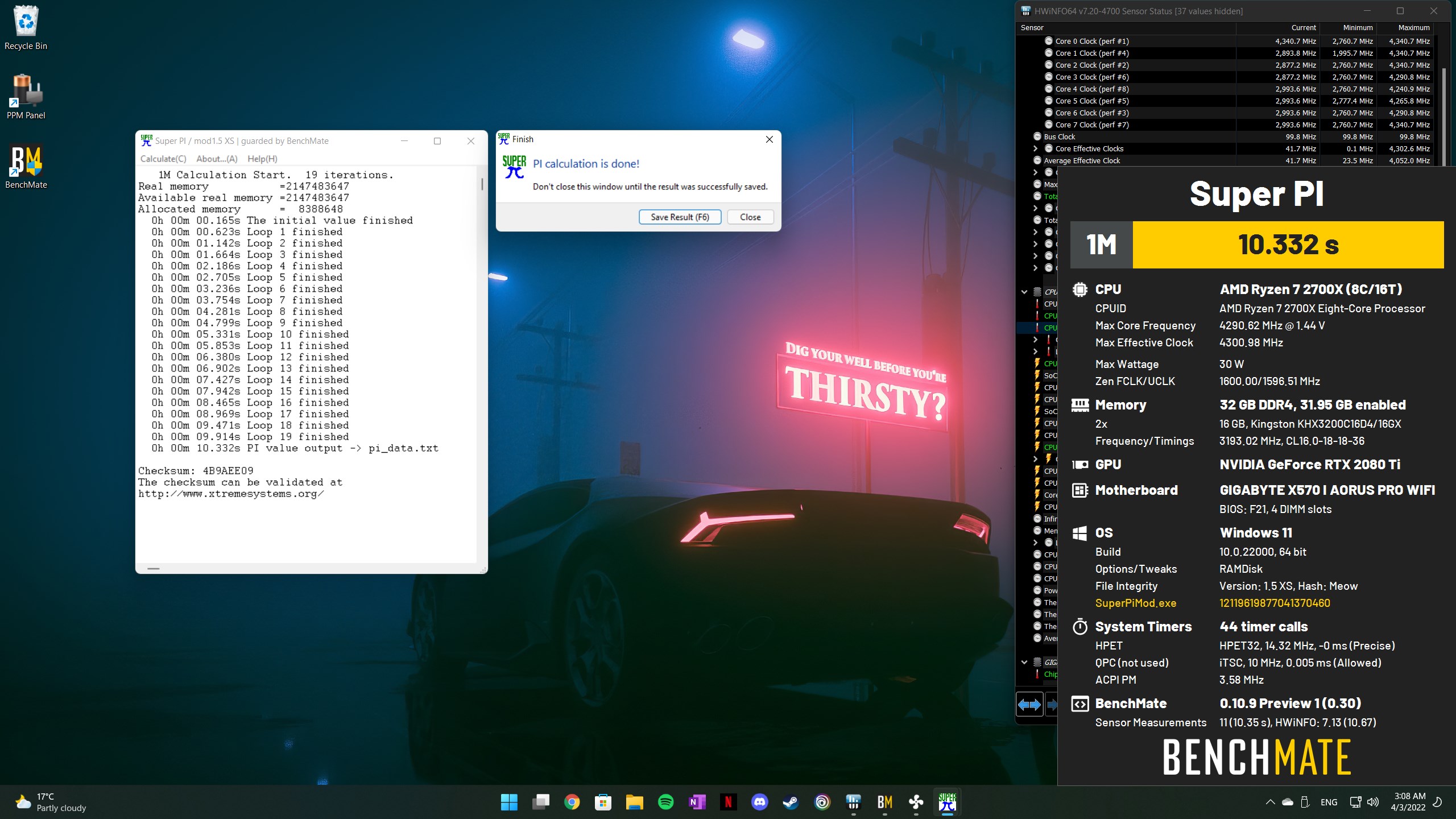This screenshot has height=819, width=1456.
Task: Open the clock showing 3:08 AM
Action: click(x=1409, y=802)
